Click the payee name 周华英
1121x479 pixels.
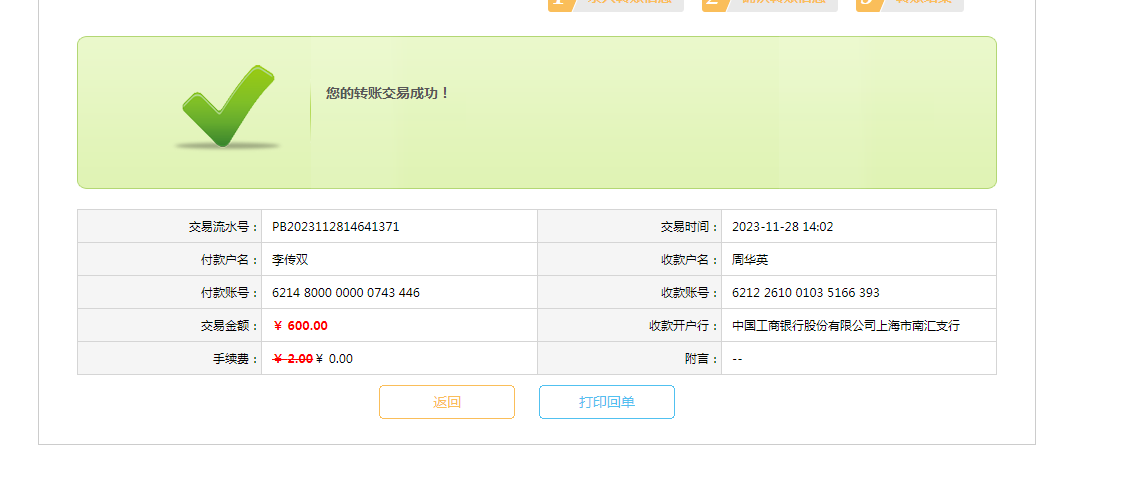pyautogui.click(x=750, y=260)
